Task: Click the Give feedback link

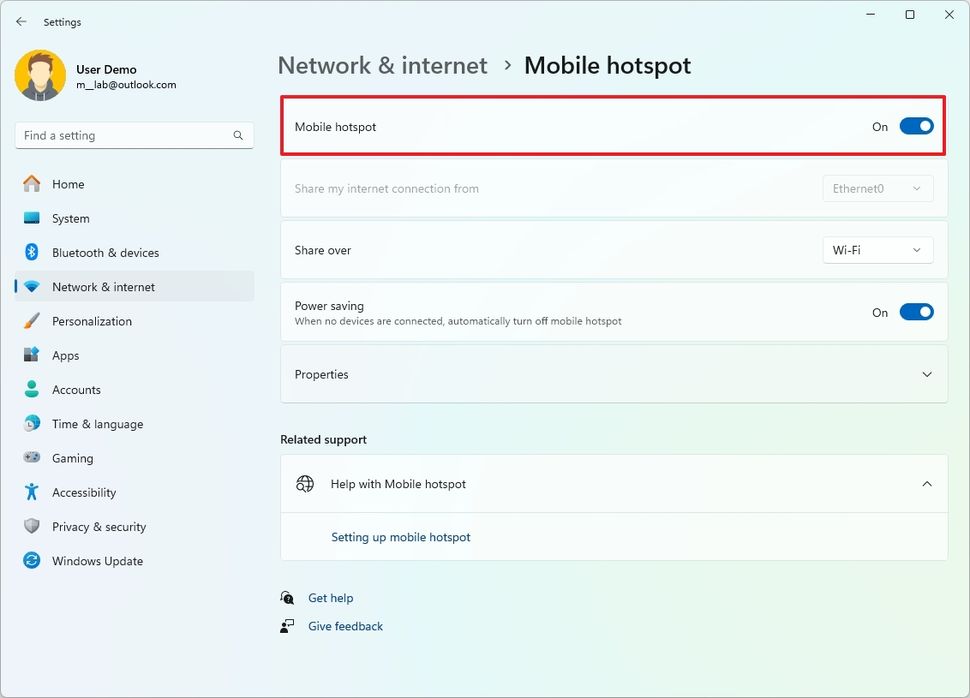Action: tap(344, 625)
